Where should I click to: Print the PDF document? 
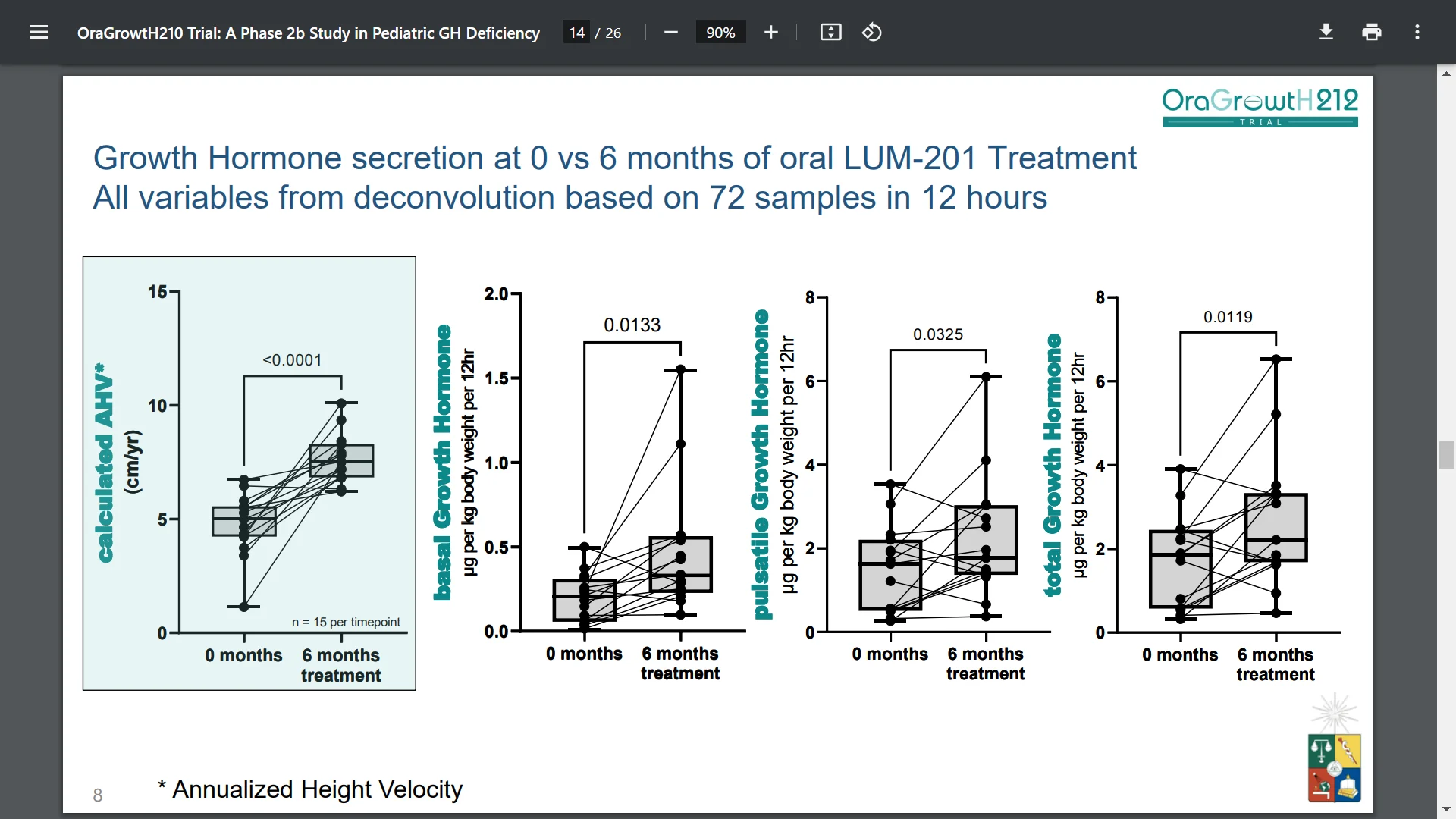pyautogui.click(x=1372, y=32)
